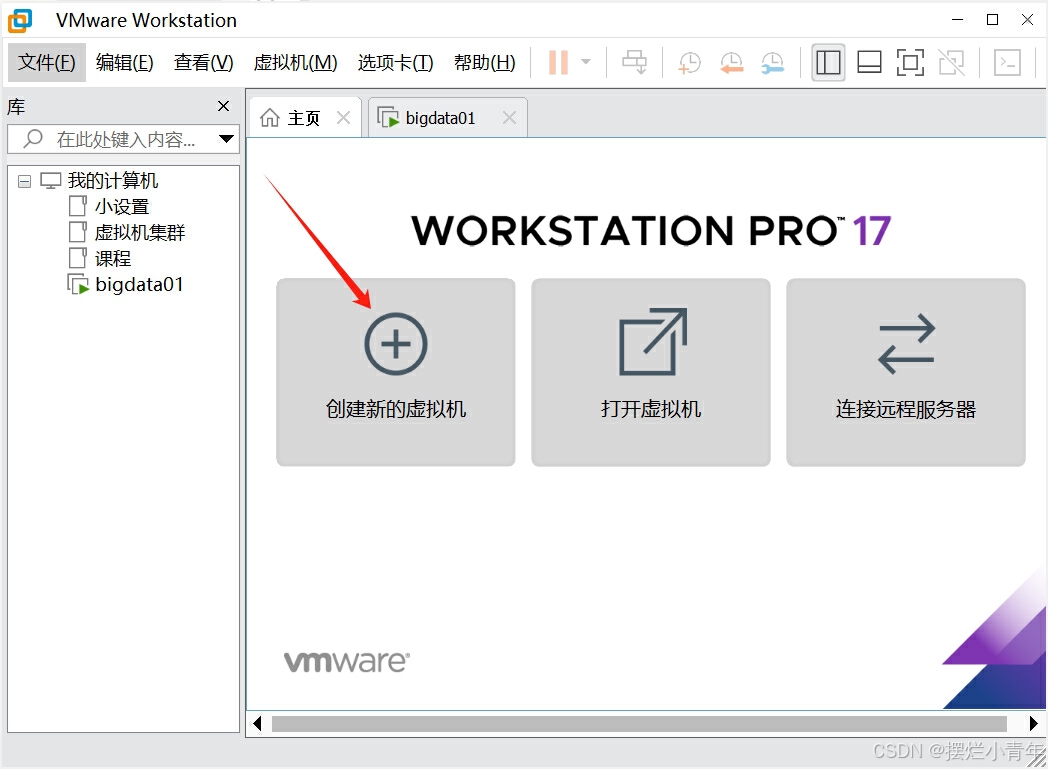Image resolution: width=1048 pixels, height=769 pixels.
Task: Toggle the thumbnail bar view icon
Action: coord(870,63)
